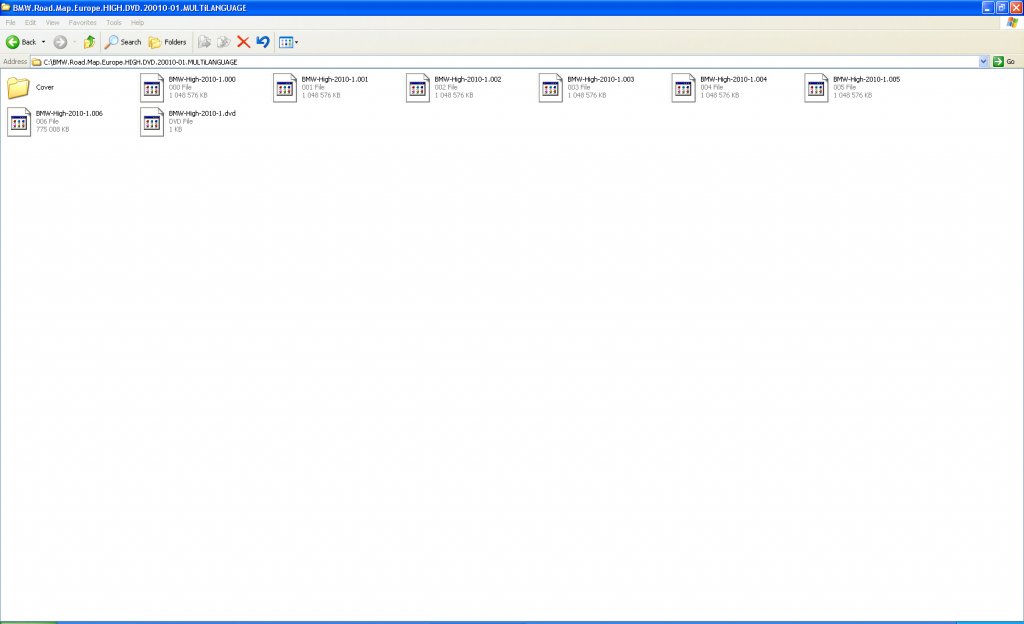The image size is (1024, 624).
Task: Open the Edit menu
Action: tap(30, 23)
